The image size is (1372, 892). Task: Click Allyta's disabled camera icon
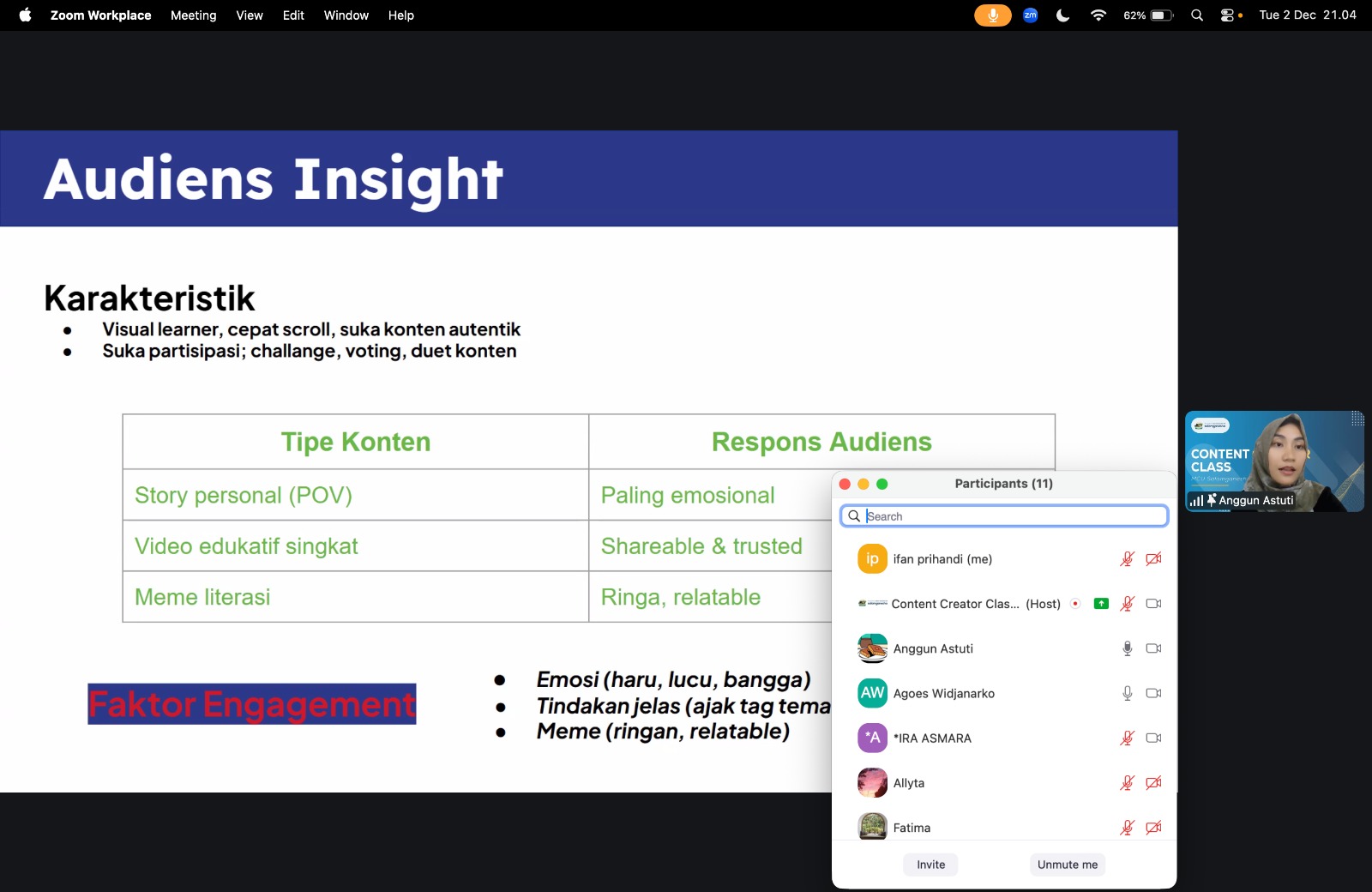(1153, 782)
